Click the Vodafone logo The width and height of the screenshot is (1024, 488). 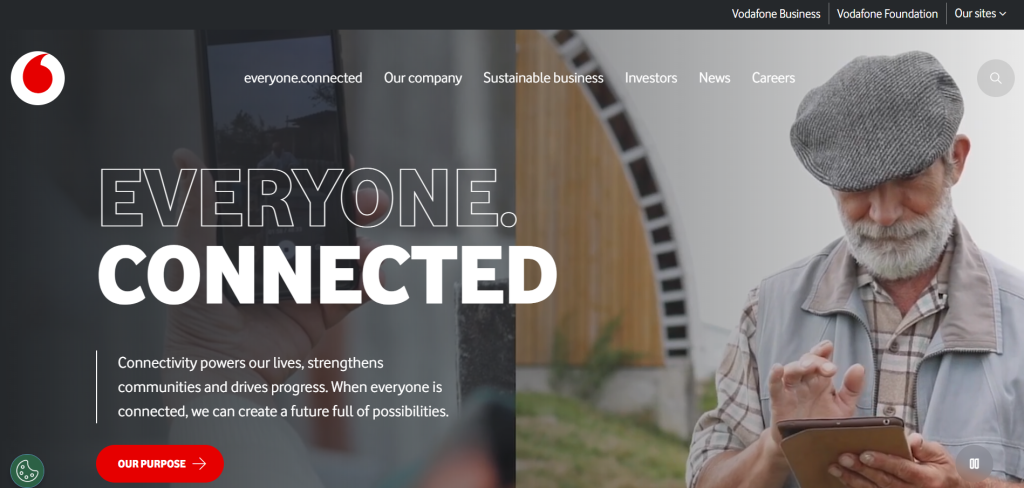[x=38, y=78]
